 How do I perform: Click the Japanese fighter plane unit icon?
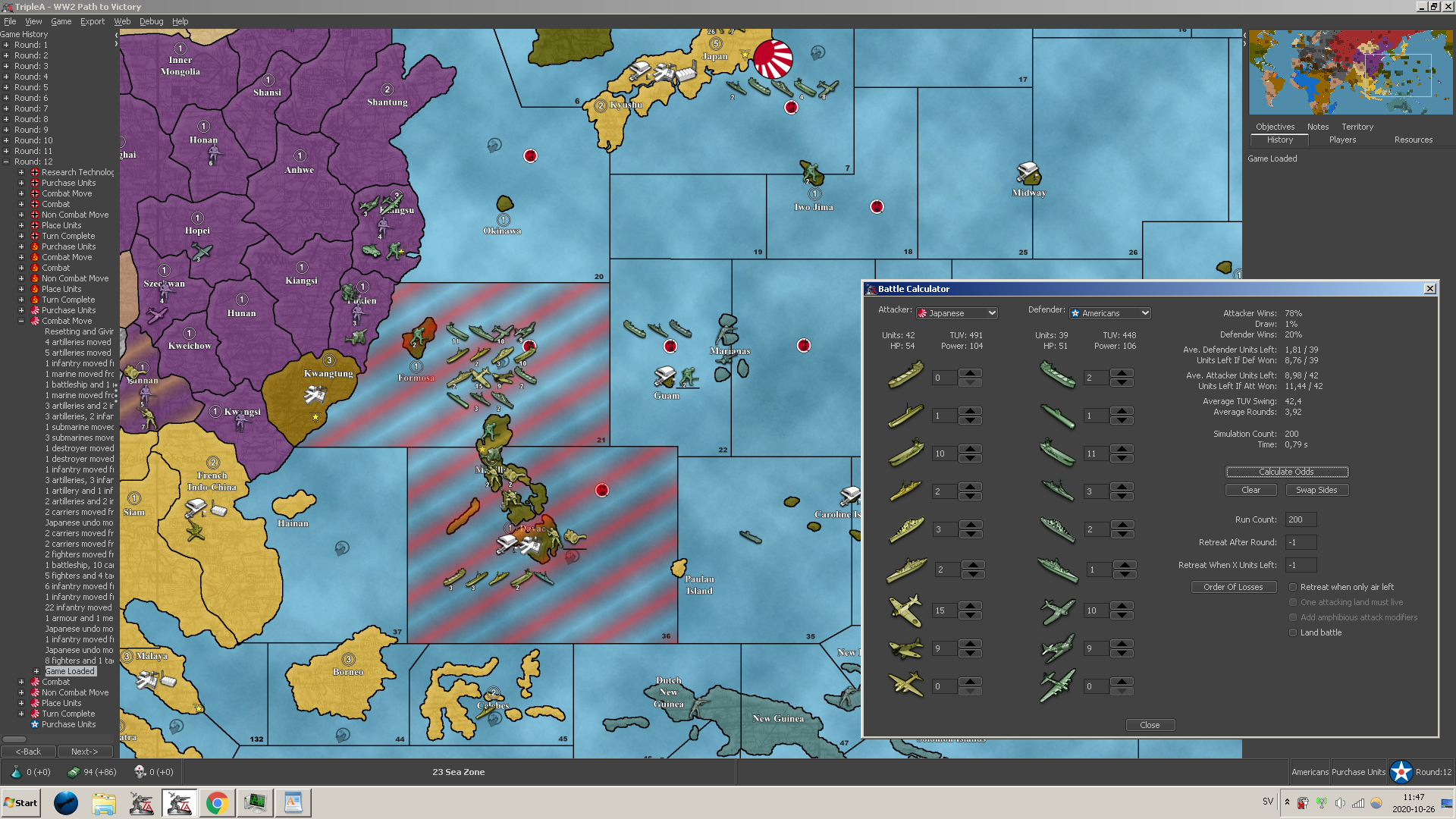[x=905, y=610]
